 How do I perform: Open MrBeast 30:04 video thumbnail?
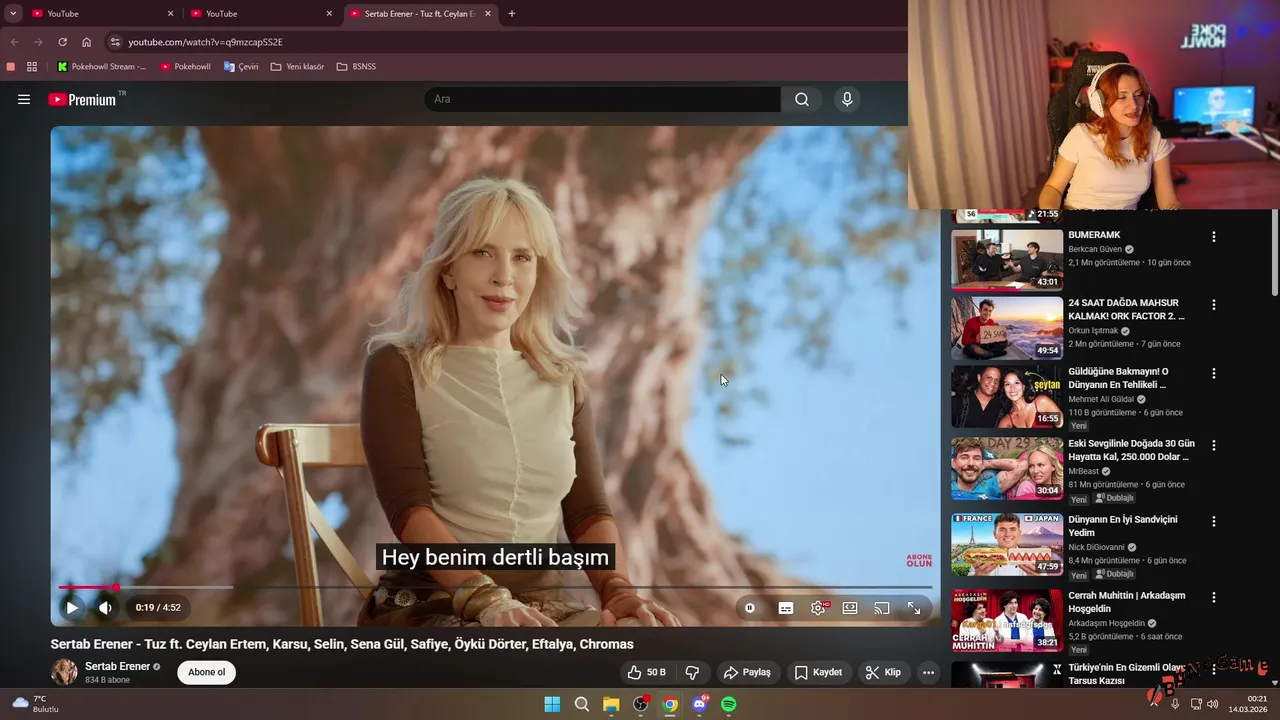click(1007, 468)
